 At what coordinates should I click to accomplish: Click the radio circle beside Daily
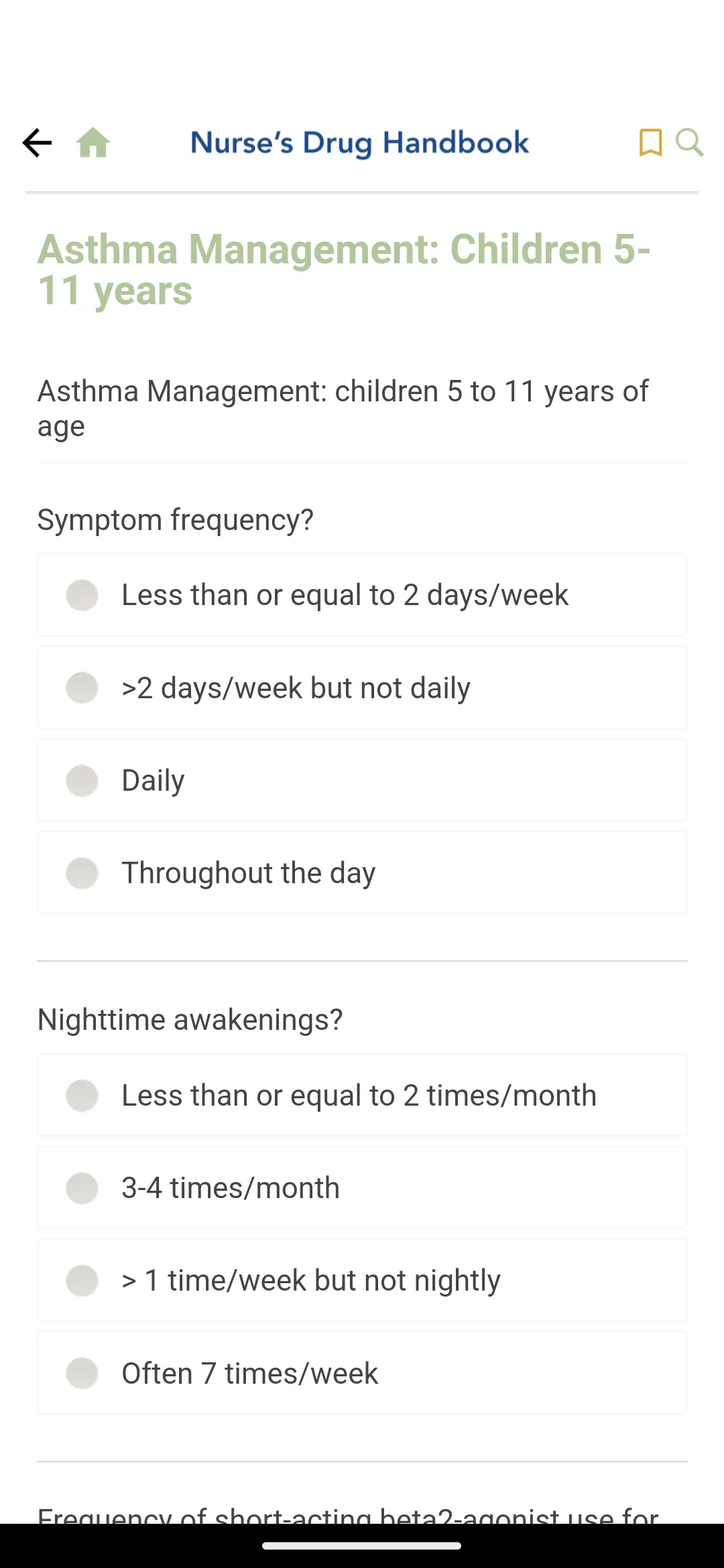(82, 781)
